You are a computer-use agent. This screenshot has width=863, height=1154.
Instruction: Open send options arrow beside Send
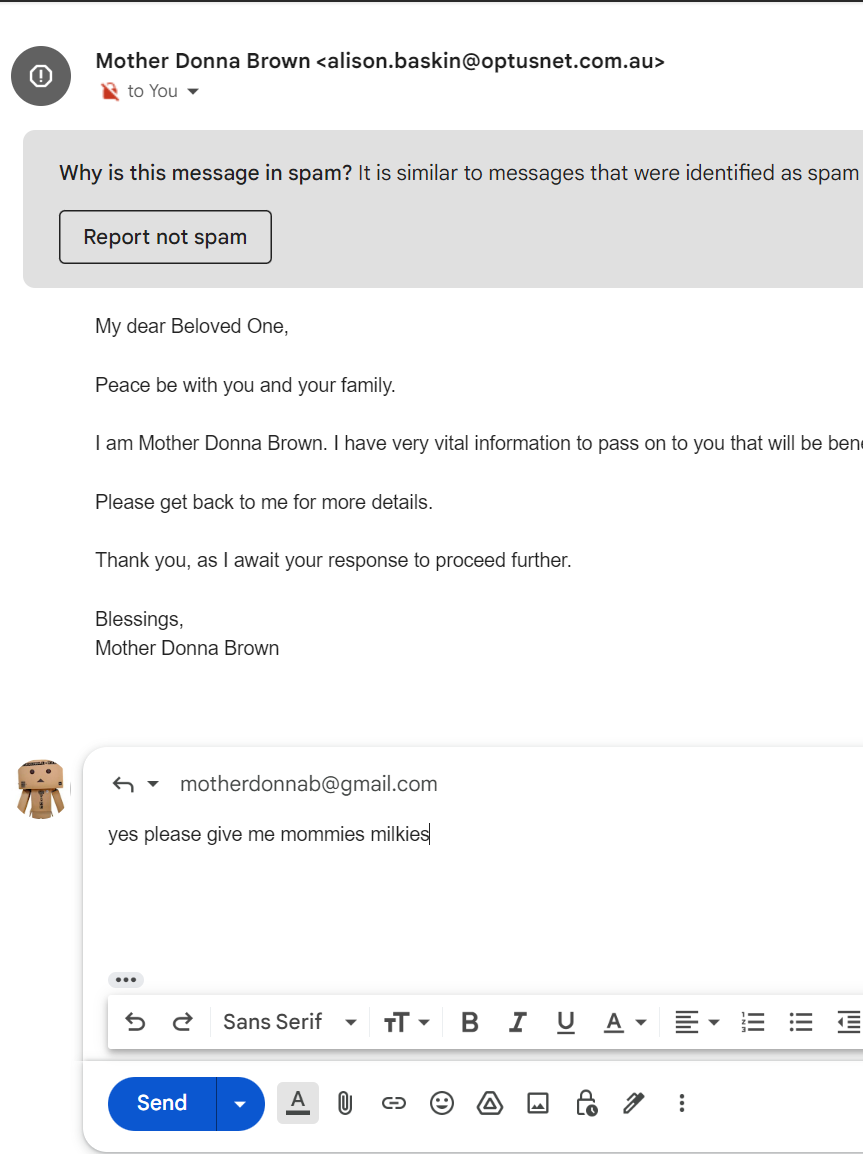pyautogui.click(x=240, y=1104)
